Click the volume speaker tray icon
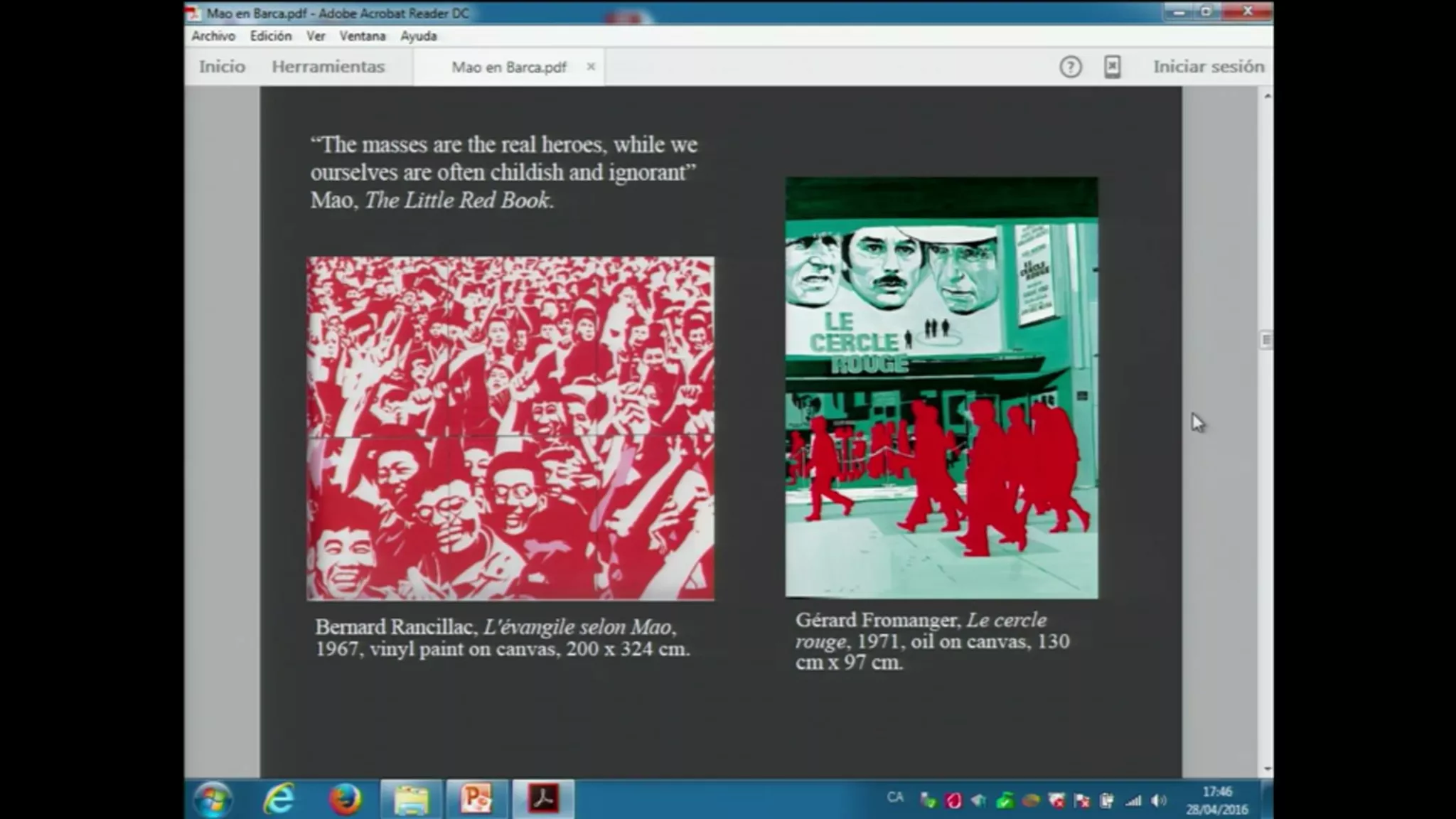The image size is (1456, 819). point(1159,801)
